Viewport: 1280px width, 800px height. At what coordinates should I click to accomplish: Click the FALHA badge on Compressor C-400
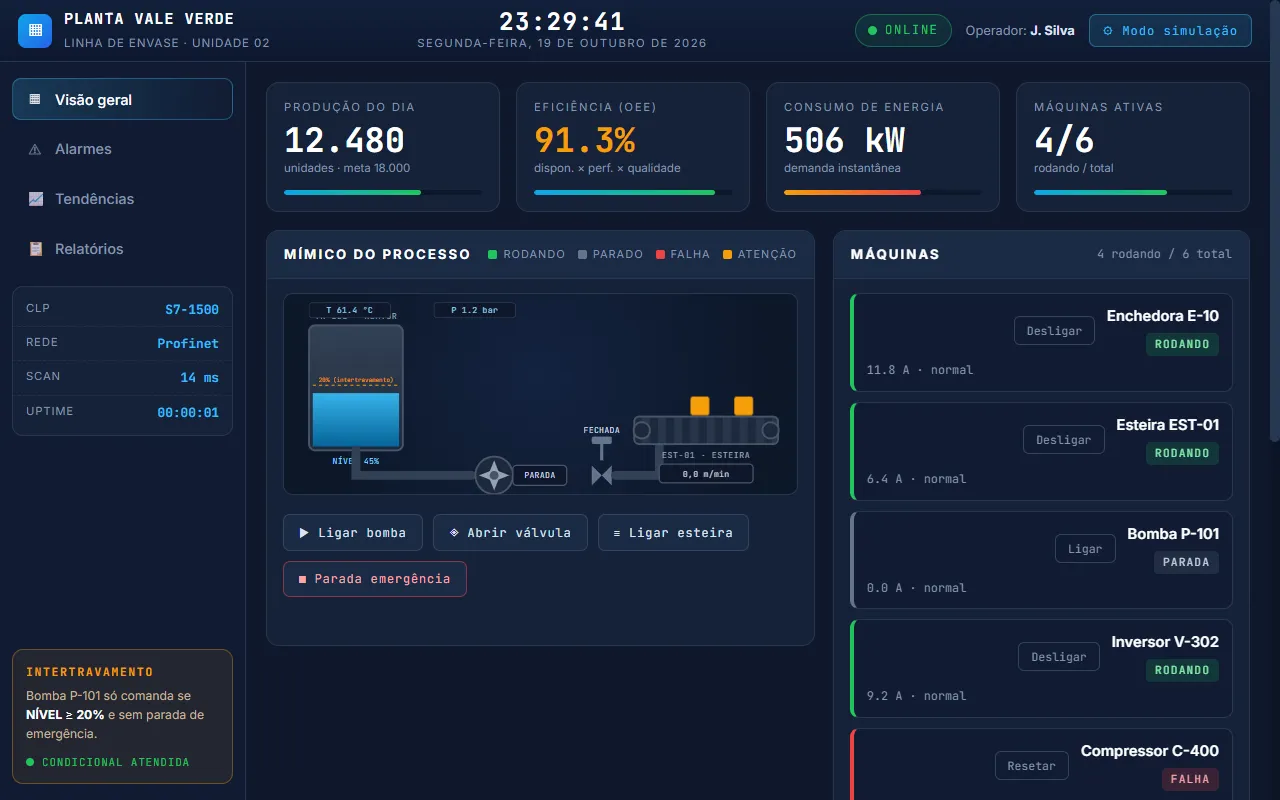point(1190,779)
